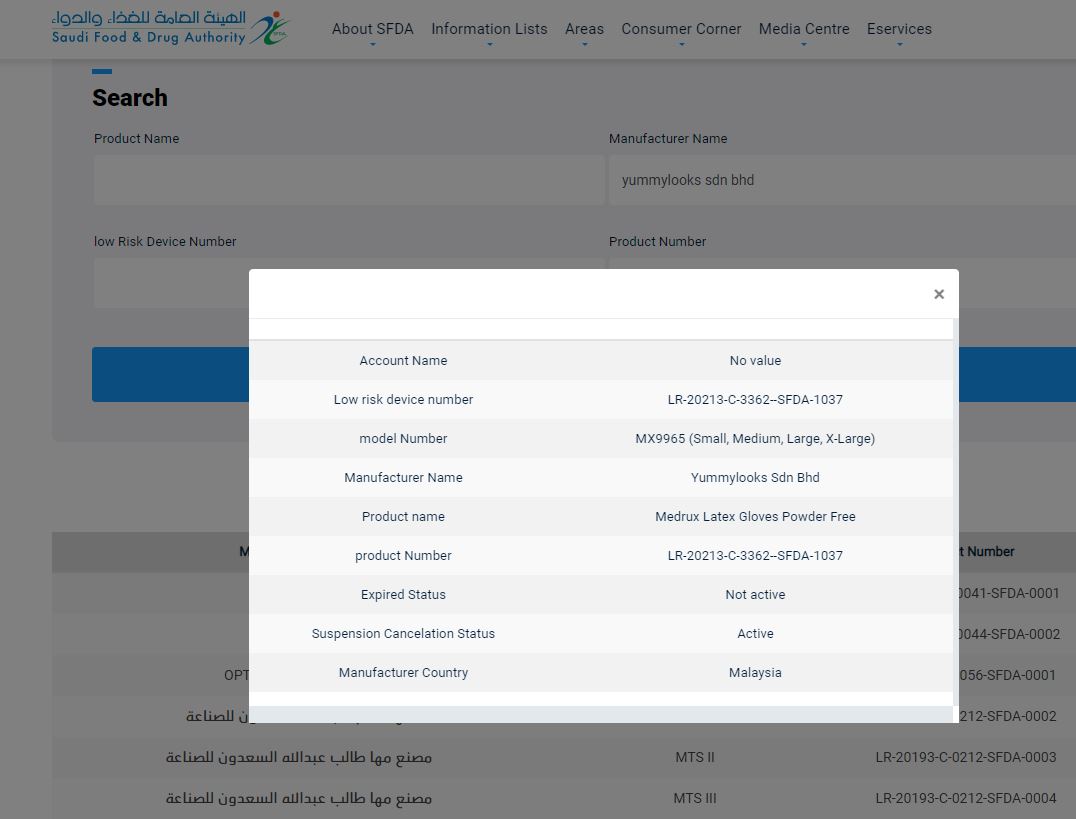Select the 'Active' suspension cancelation status
1076x819 pixels.
tap(755, 634)
